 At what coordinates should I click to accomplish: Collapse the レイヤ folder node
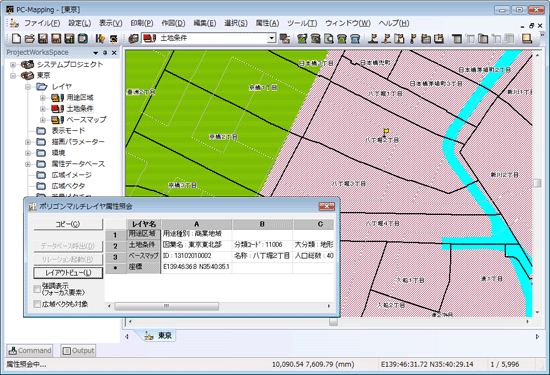(x=28, y=87)
